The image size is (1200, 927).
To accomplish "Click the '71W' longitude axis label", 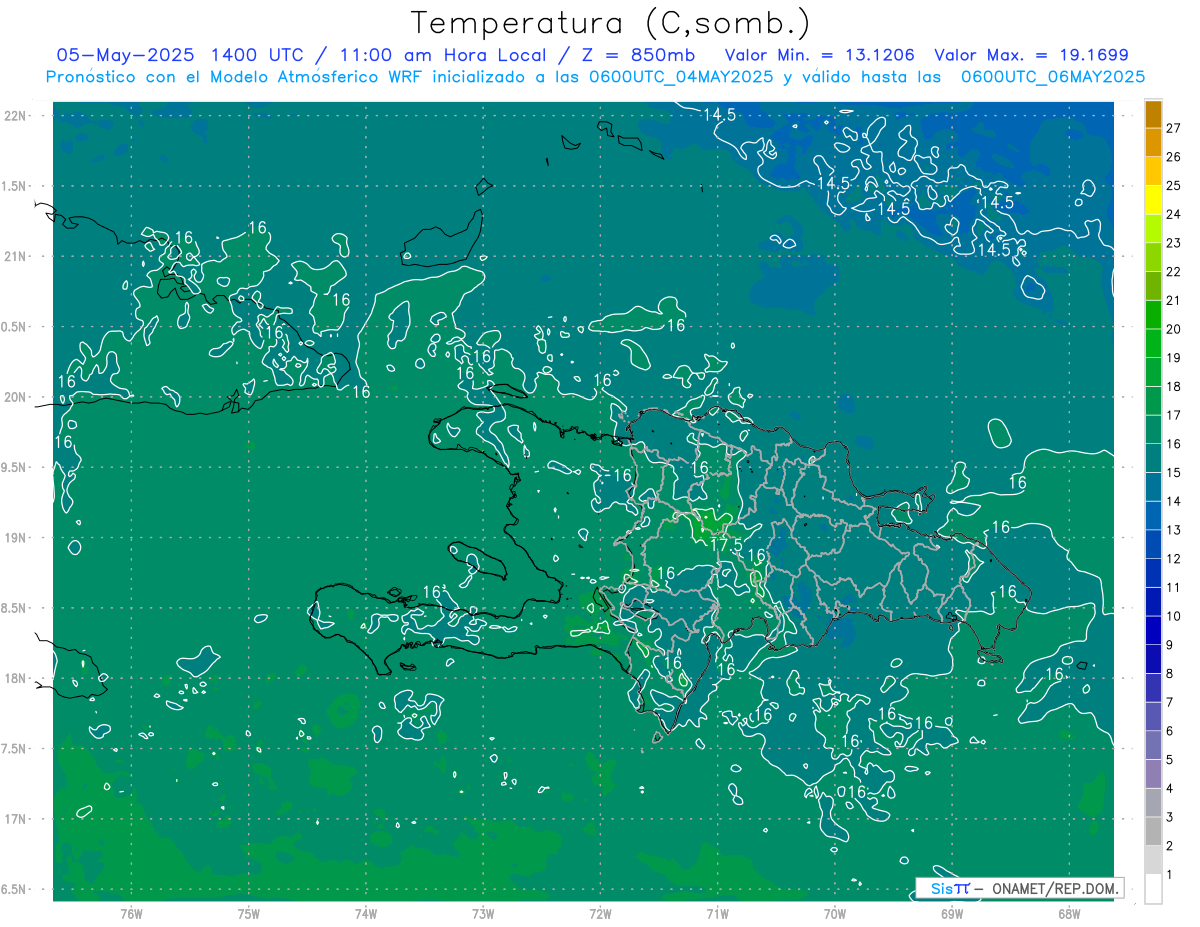I will click(717, 915).
